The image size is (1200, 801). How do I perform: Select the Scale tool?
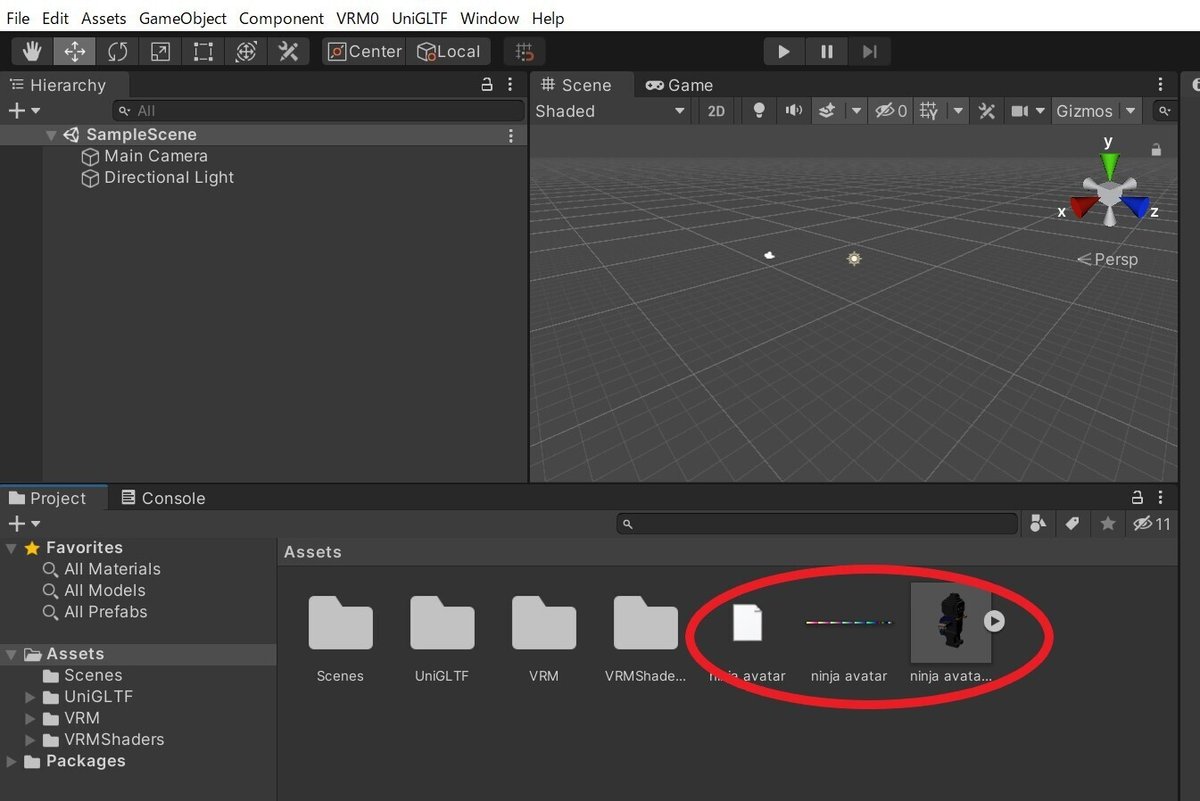(x=160, y=52)
